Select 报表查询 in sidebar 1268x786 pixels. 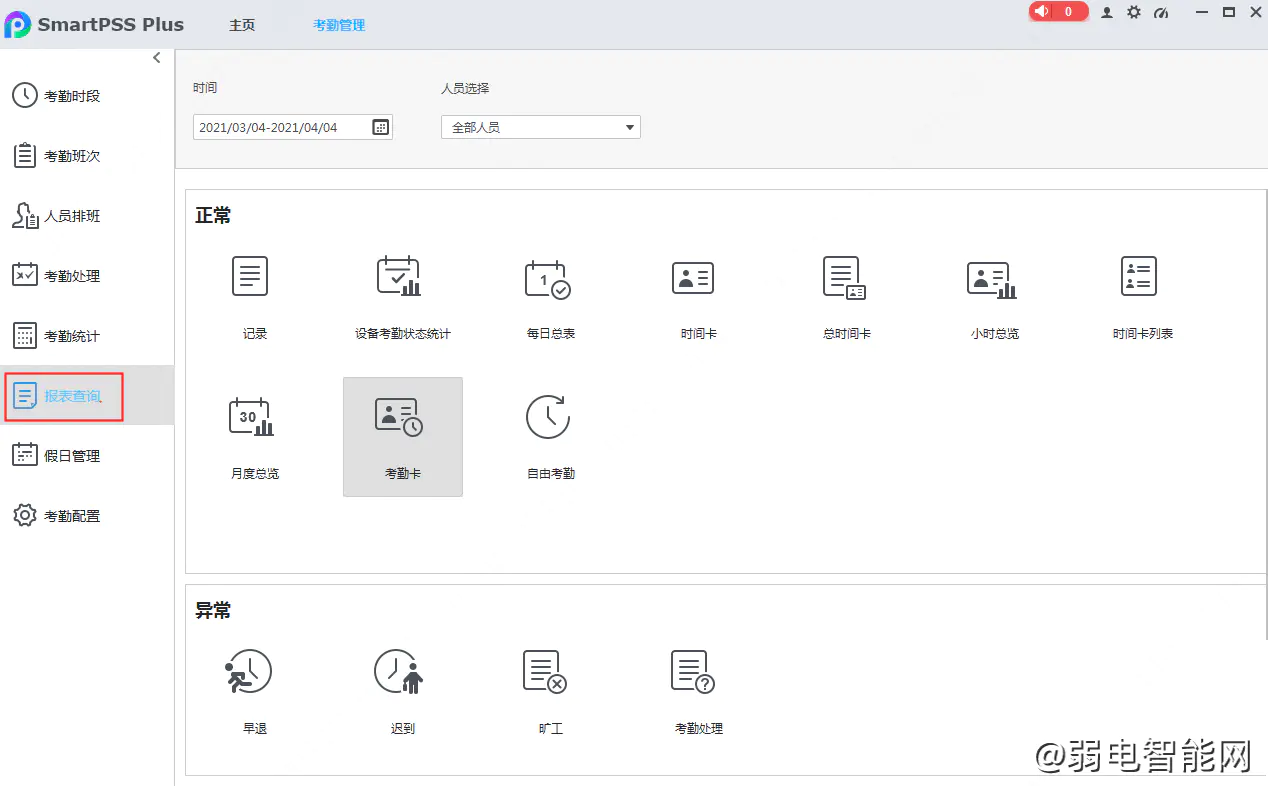(x=87, y=396)
